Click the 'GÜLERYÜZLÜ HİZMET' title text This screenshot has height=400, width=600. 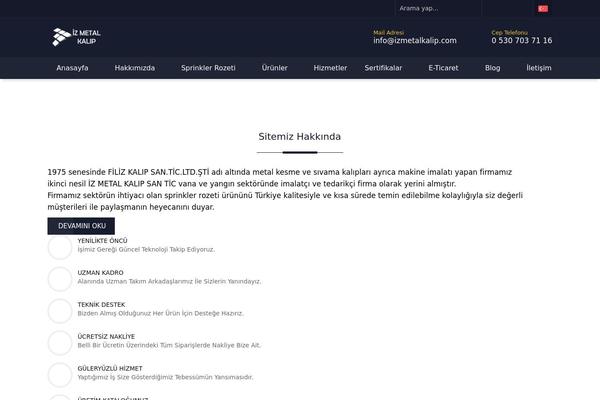pos(110,368)
